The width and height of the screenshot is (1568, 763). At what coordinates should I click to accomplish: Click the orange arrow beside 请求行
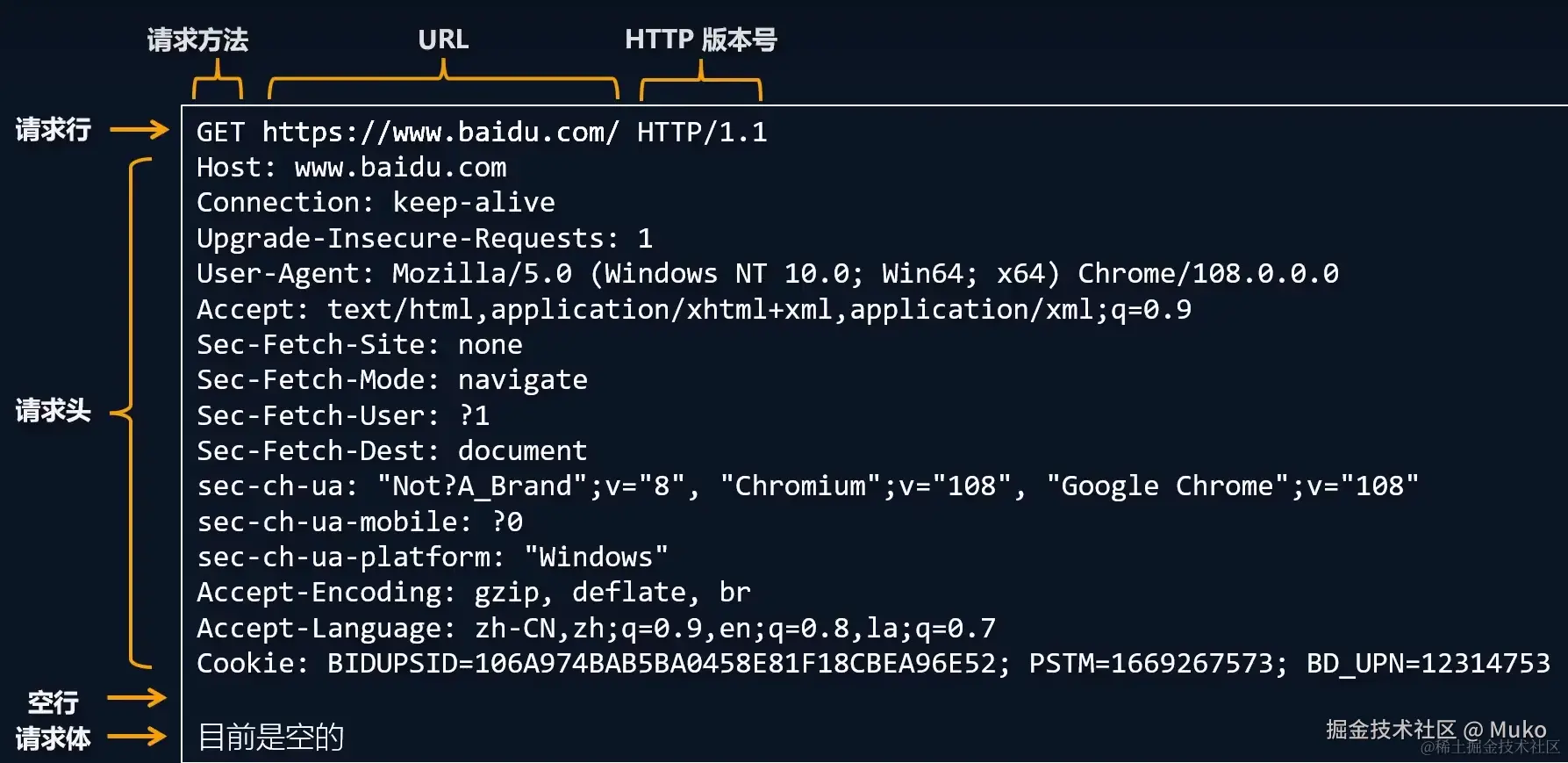click(x=140, y=130)
